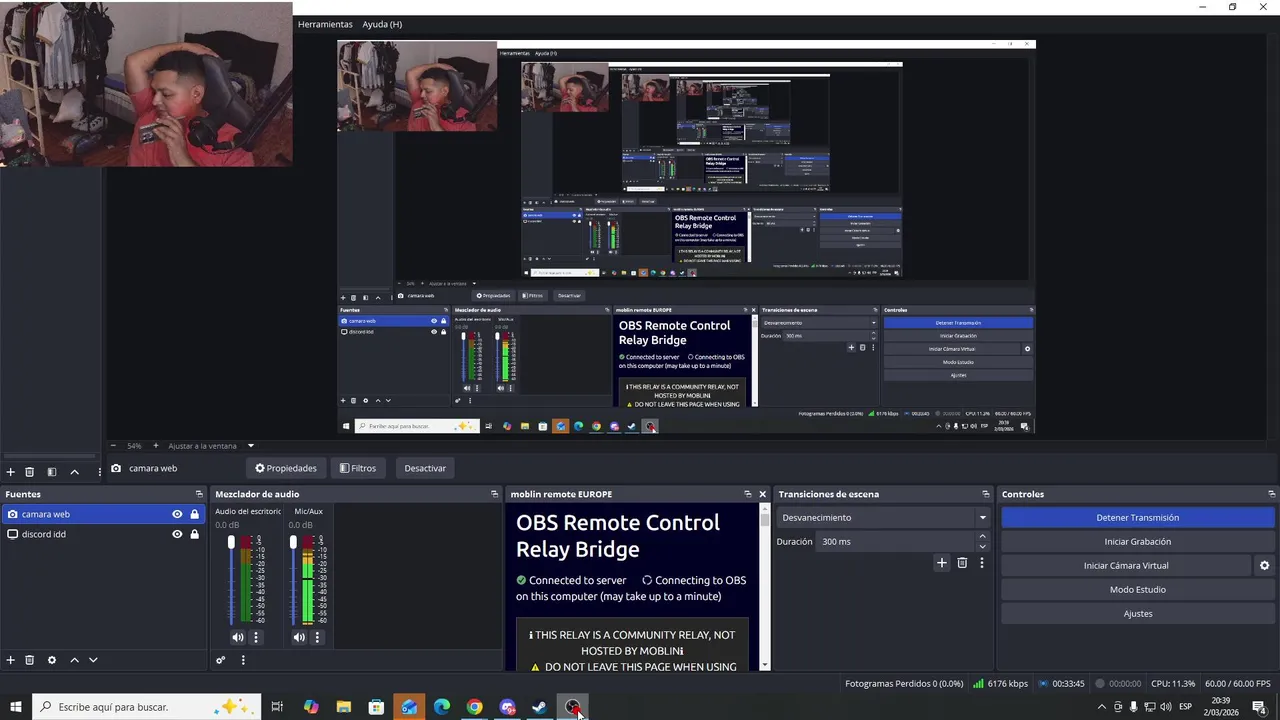Open Mic/Aux channel options dots
1280x720 pixels.
point(318,637)
